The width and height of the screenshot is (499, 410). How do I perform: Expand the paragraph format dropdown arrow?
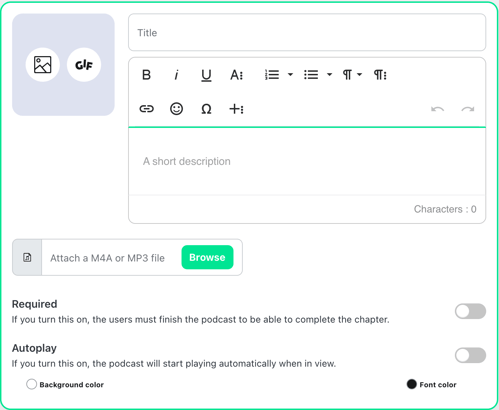[359, 74]
